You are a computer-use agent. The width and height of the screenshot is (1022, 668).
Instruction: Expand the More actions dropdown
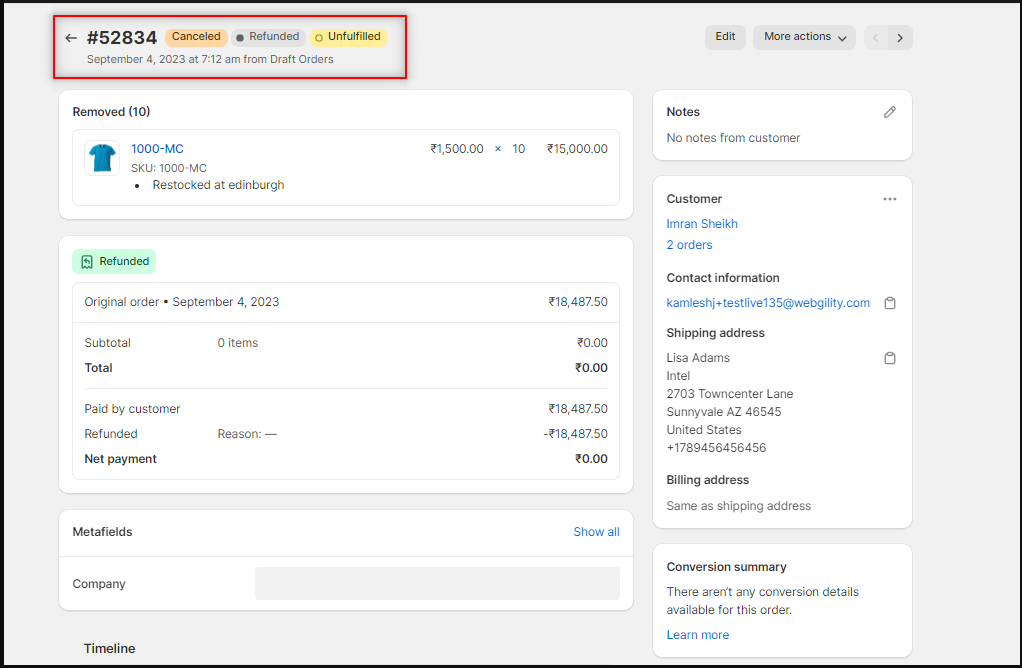click(x=804, y=37)
